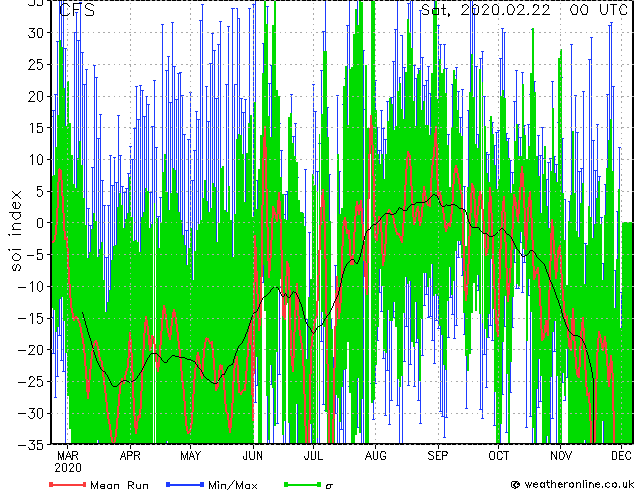Click the blue Min/Max legend line

(185, 484)
